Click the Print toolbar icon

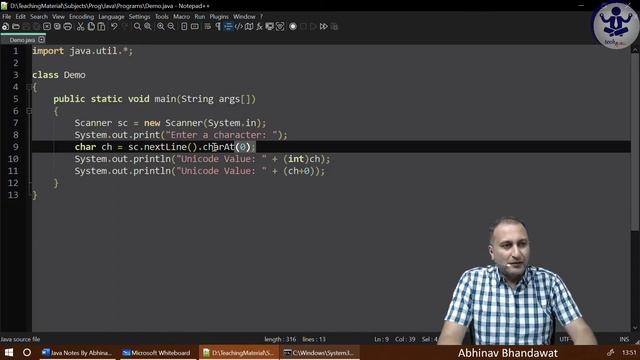pos(68,27)
